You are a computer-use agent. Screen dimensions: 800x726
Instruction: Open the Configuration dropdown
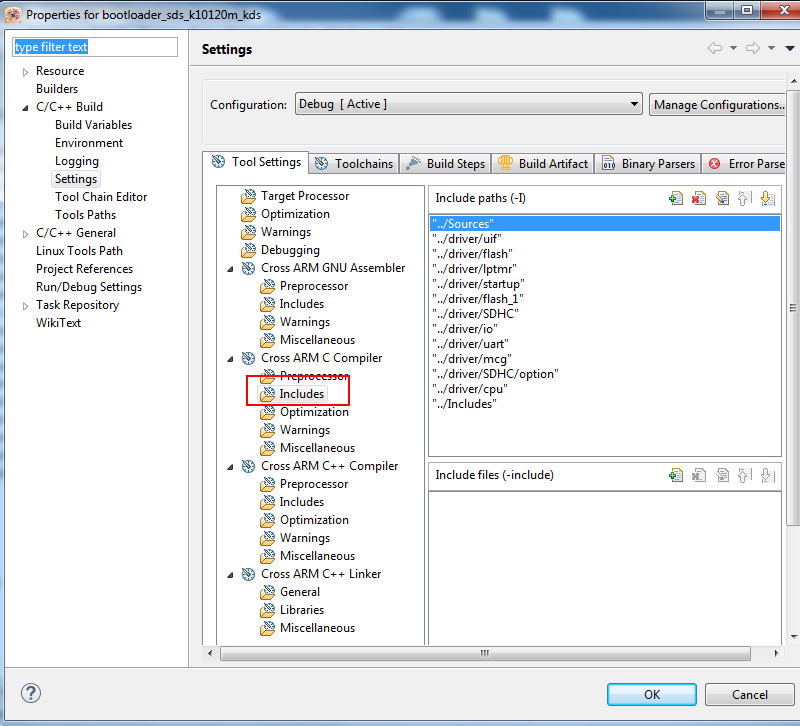coord(468,104)
